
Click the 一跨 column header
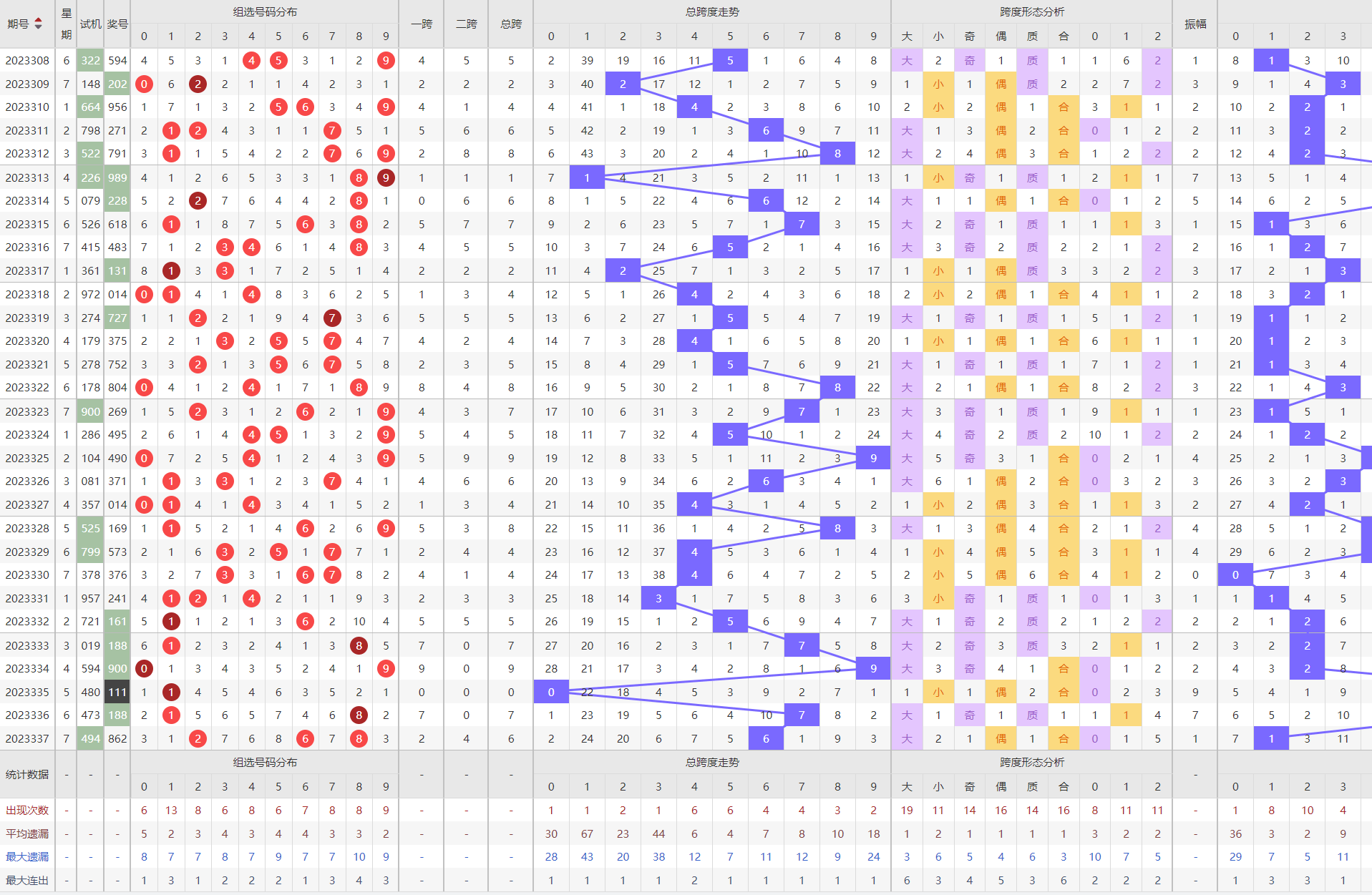422,24
